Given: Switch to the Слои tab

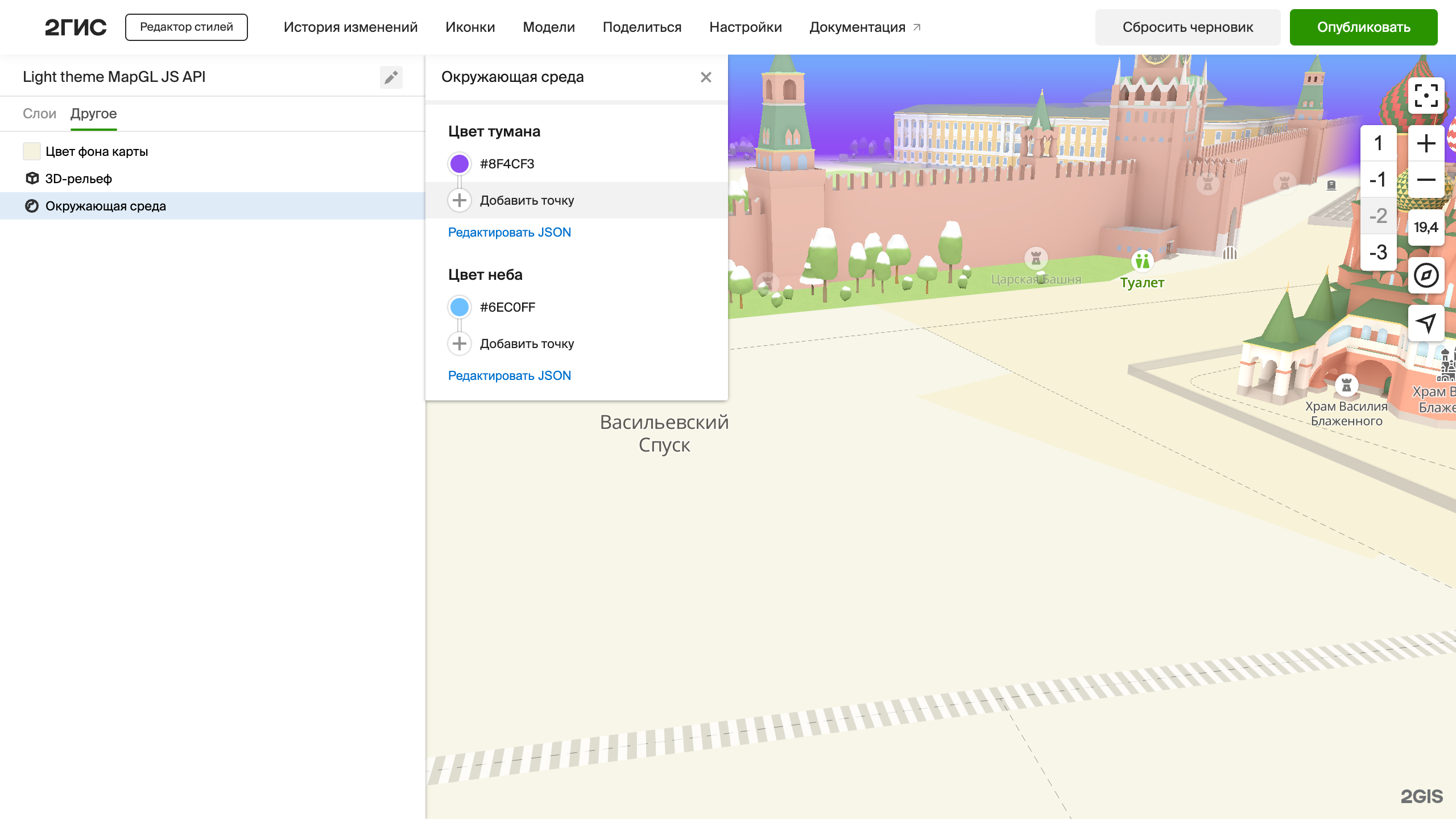Looking at the screenshot, I should (x=39, y=114).
